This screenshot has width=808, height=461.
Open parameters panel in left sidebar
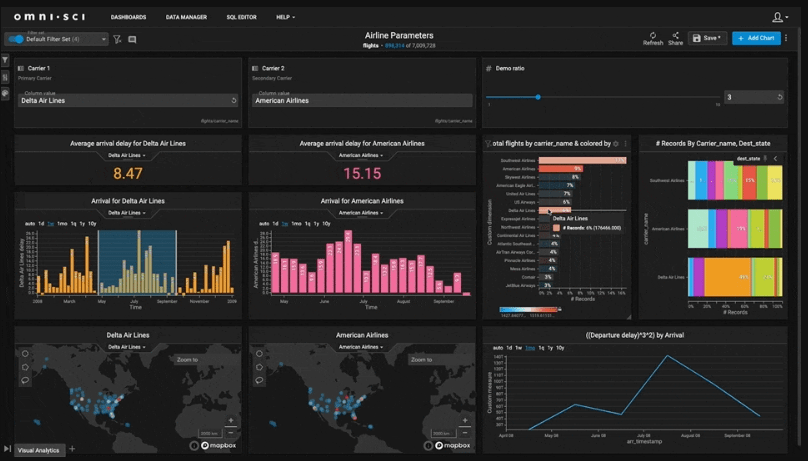pos(5,77)
